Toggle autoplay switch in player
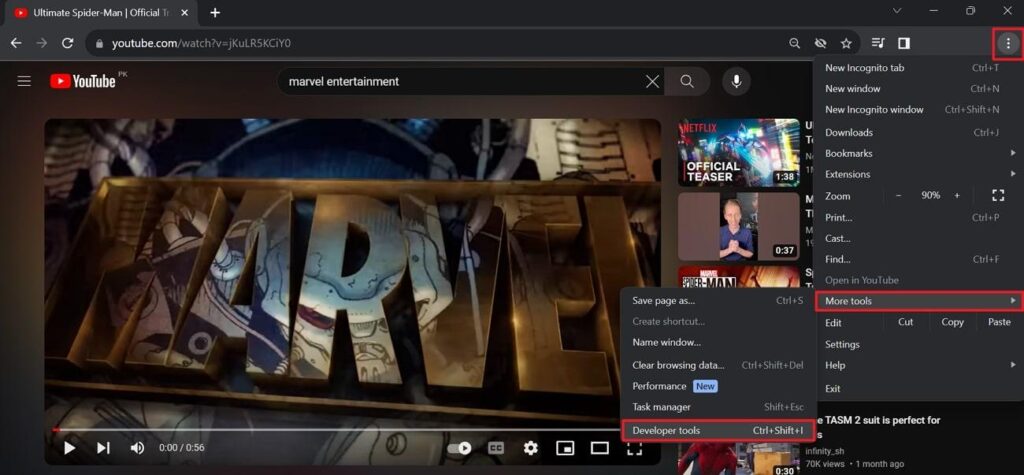This screenshot has width=1024, height=475. 460,448
